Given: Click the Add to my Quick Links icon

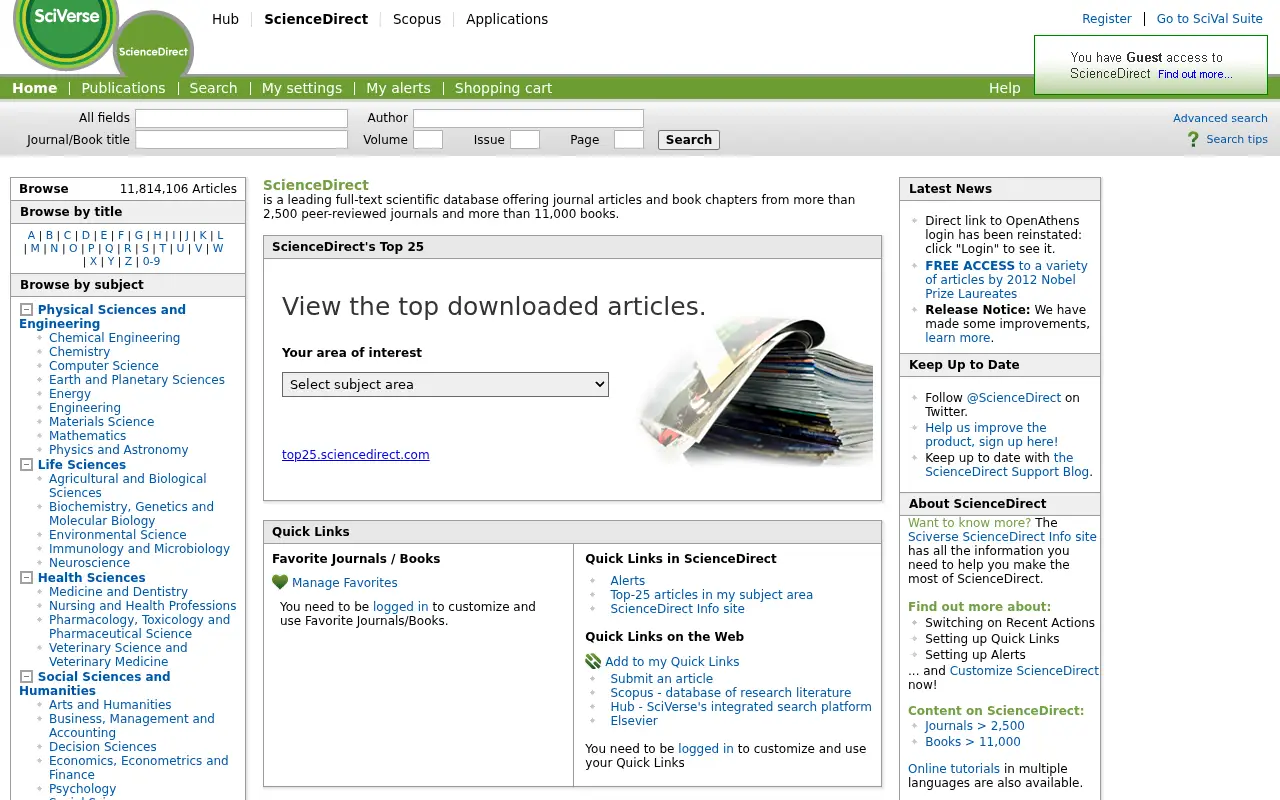Looking at the screenshot, I should (593, 661).
